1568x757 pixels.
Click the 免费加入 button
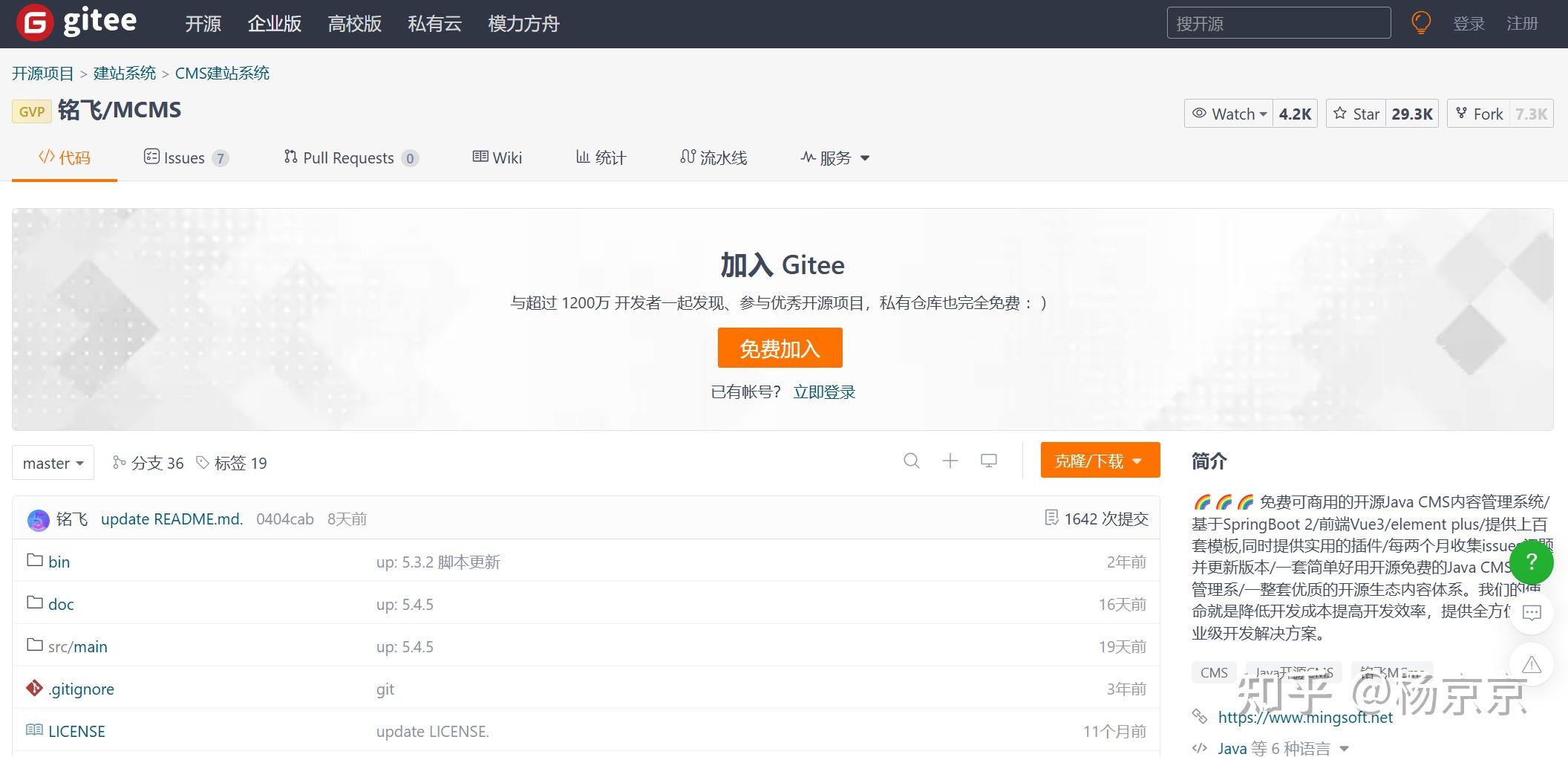tap(780, 348)
